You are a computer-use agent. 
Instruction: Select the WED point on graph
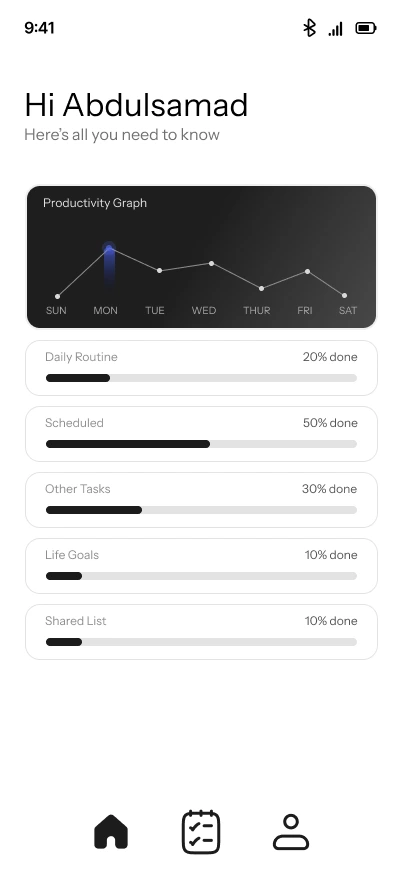click(211, 263)
